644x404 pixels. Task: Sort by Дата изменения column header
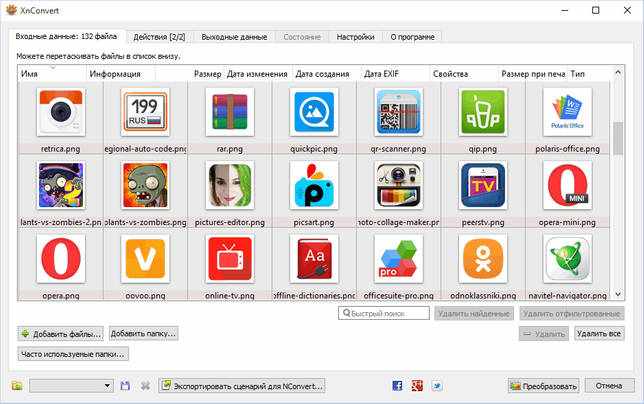pos(258,74)
